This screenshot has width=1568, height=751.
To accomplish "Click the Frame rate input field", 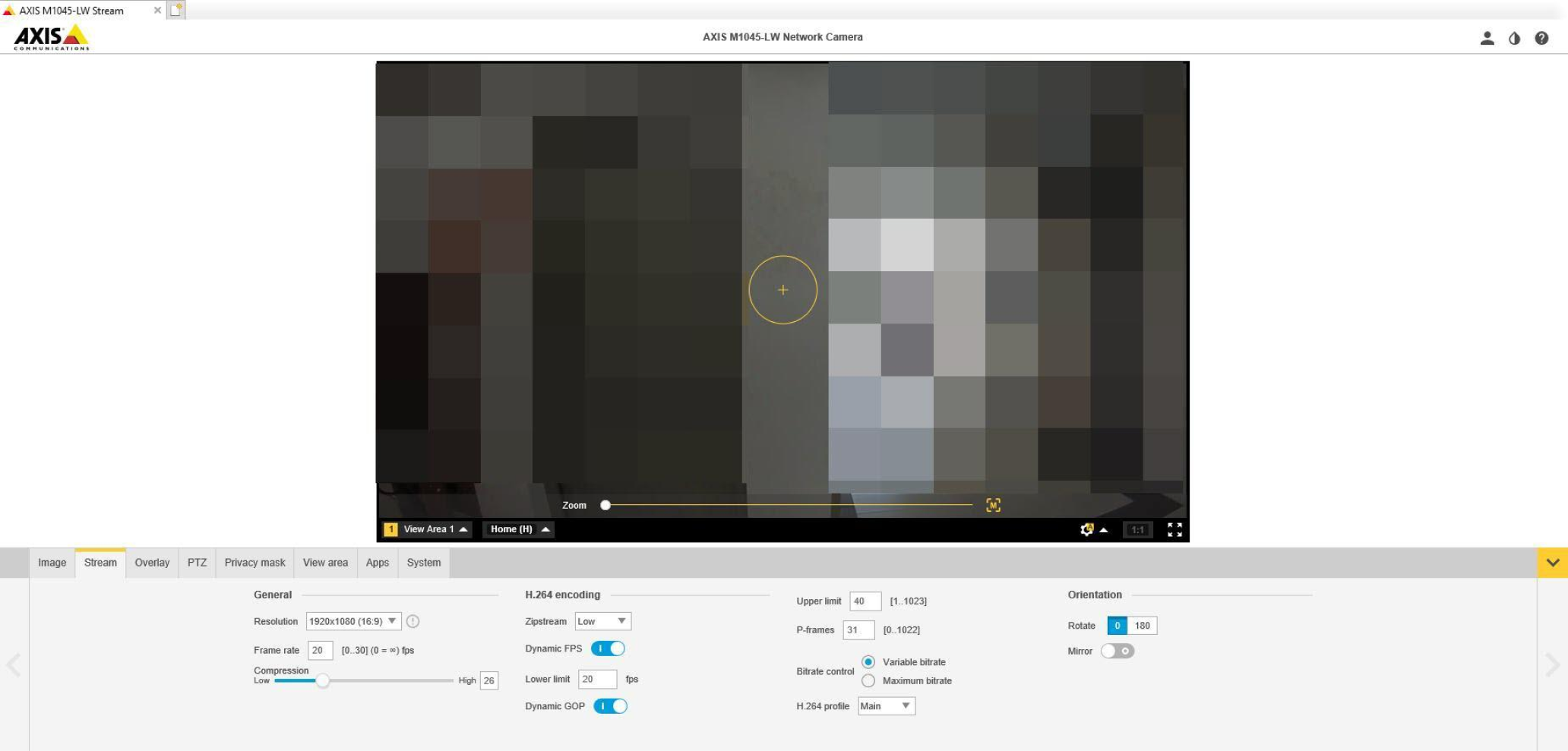I will pos(321,650).
